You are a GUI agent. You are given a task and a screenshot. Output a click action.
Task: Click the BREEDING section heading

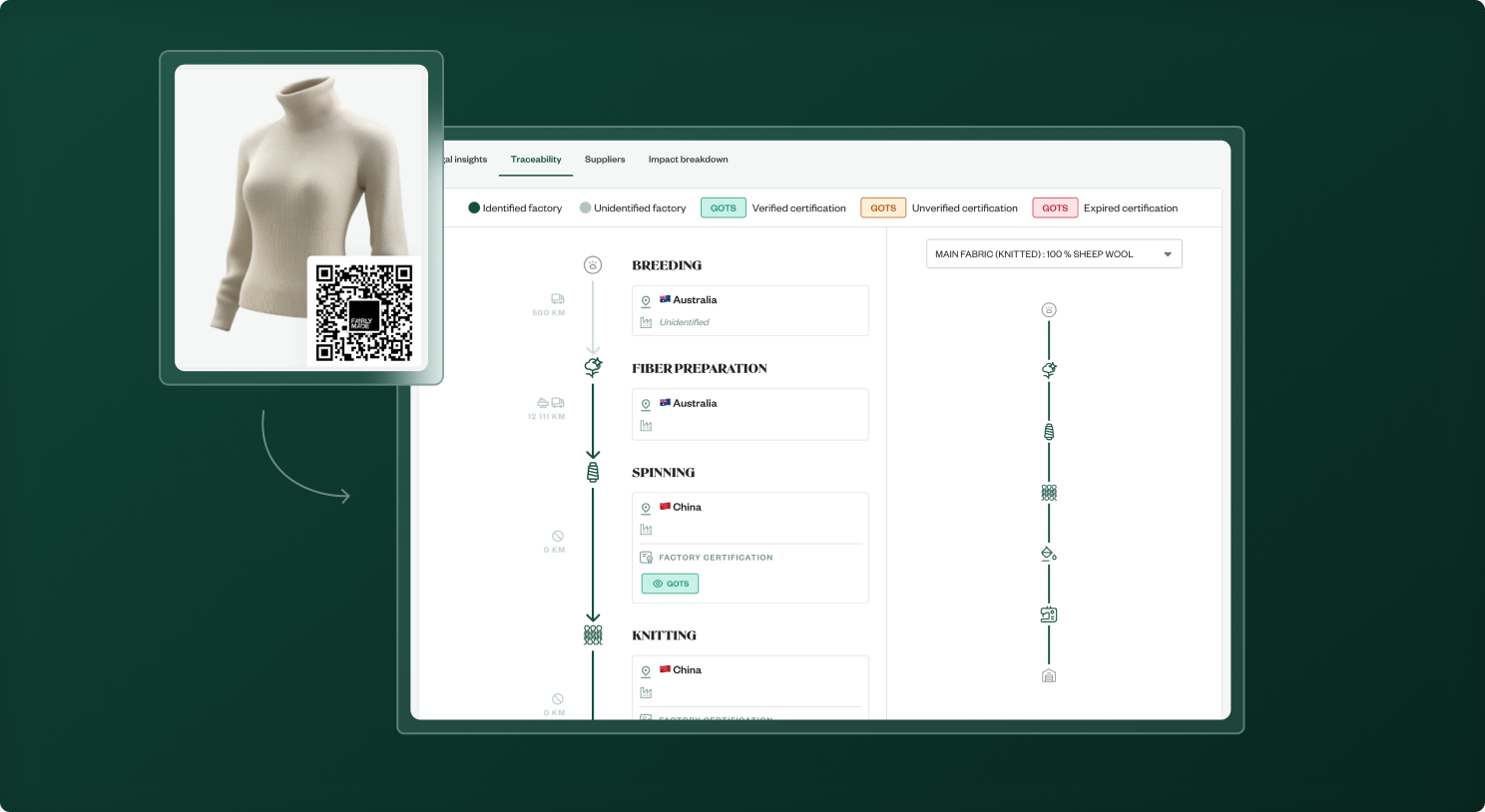point(667,265)
